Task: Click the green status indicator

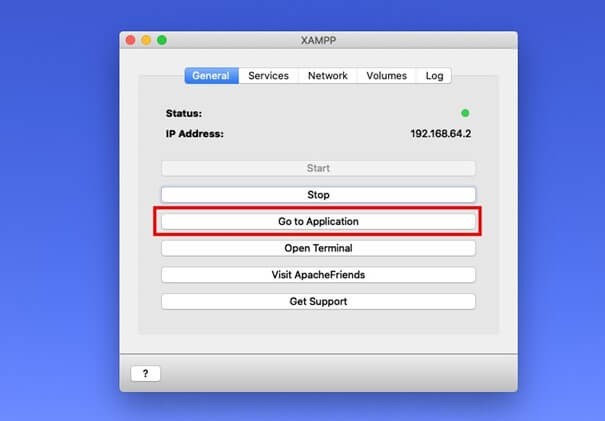Action: coord(465,113)
